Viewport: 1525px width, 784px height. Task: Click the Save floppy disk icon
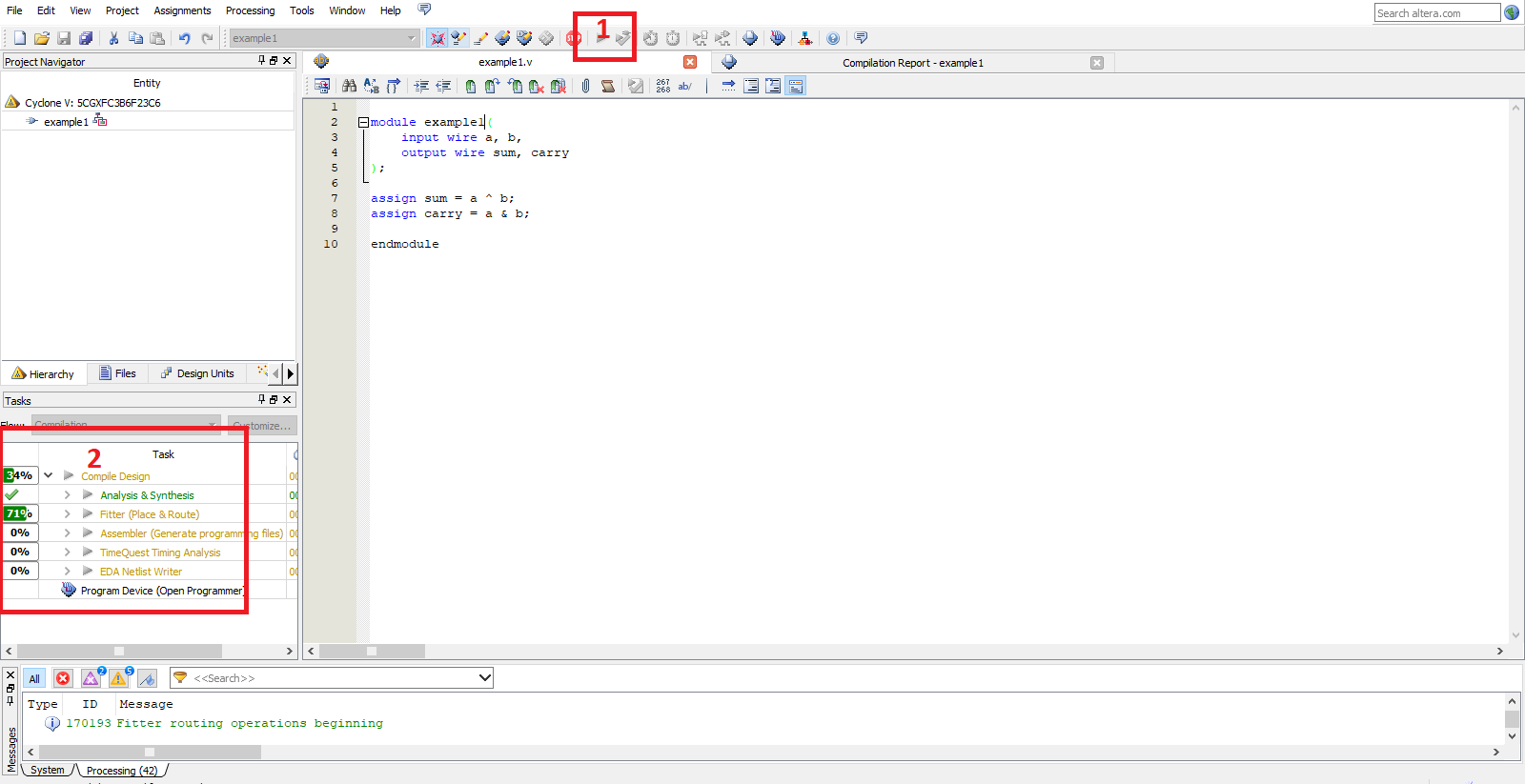click(x=64, y=38)
